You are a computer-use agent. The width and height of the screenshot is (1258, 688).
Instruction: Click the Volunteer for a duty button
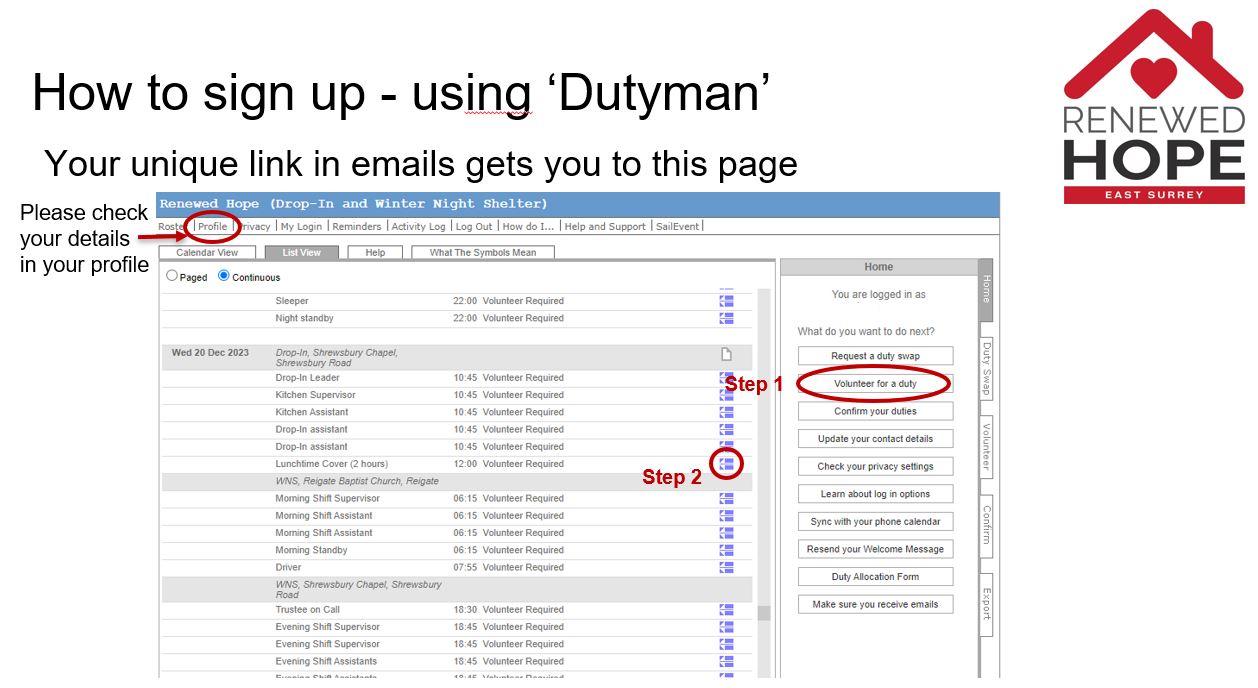(875, 384)
